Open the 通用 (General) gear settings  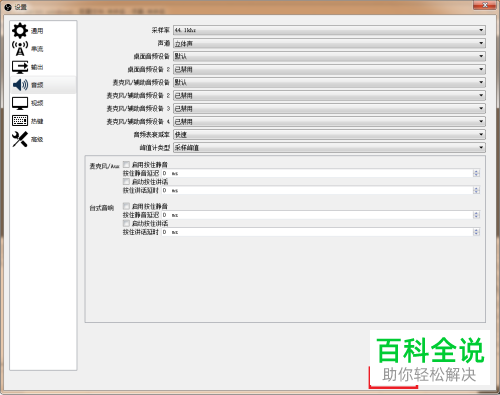(x=43, y=31)
